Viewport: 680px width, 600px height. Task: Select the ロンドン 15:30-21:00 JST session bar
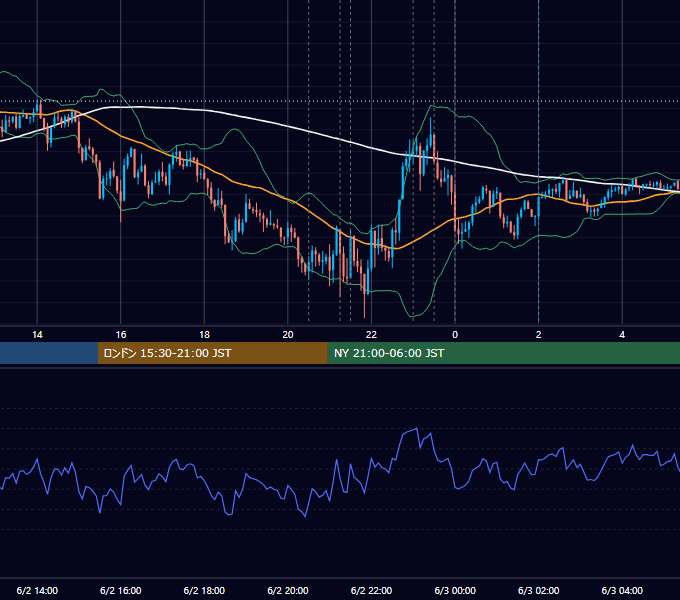pyautogui.click(x=212, y=353)
